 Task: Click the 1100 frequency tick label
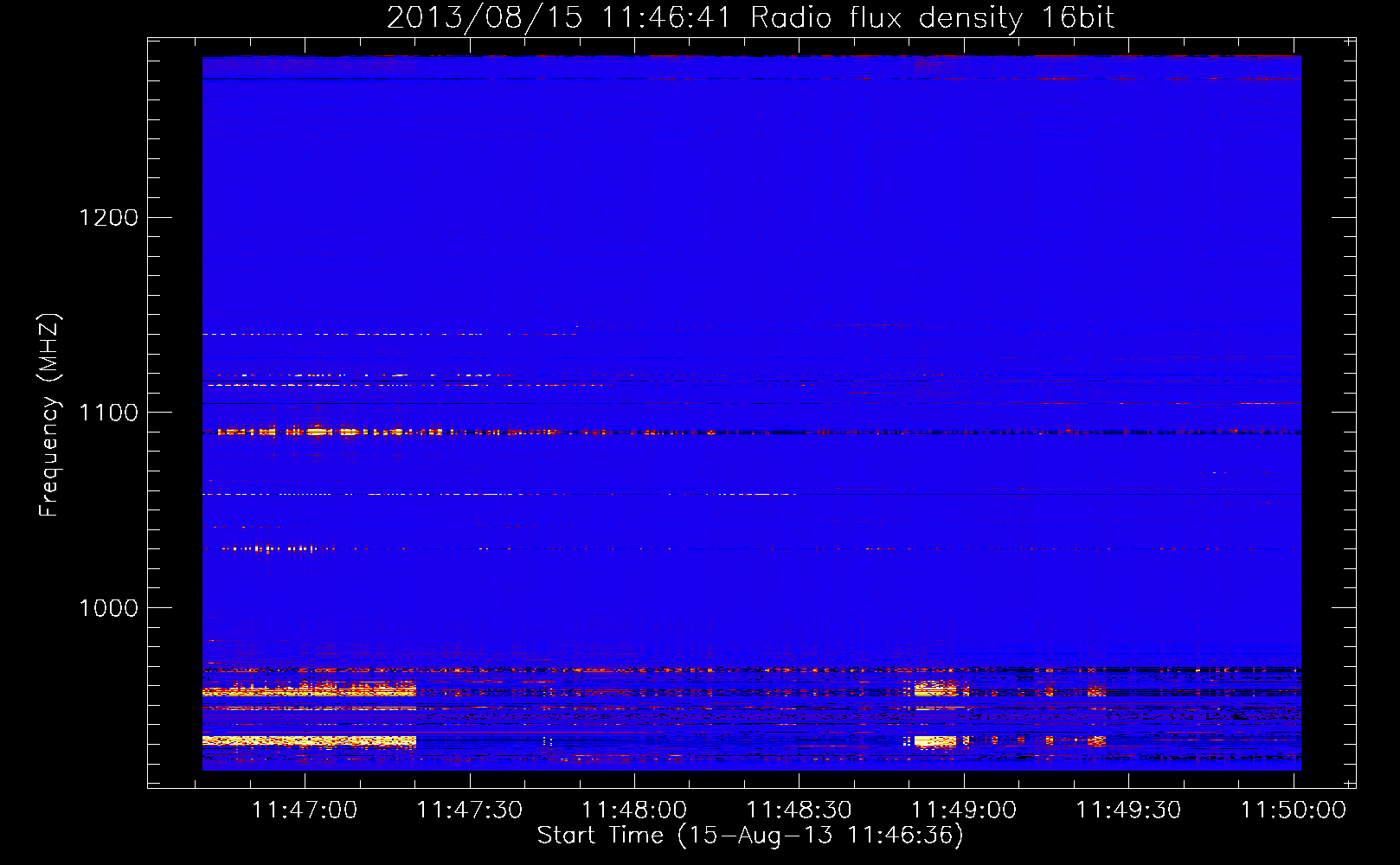[109, 413]
